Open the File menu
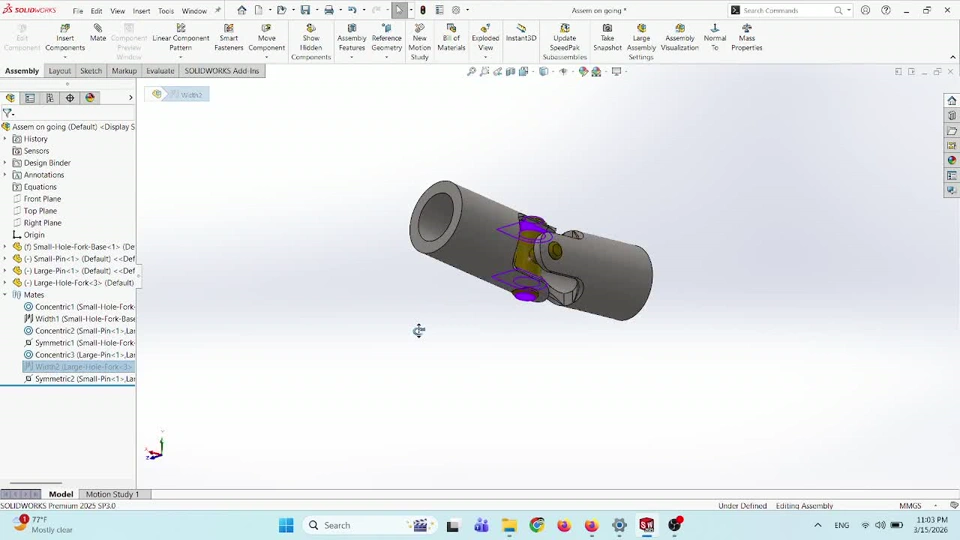Screen dimensions: 960x540 click(78, 11)
